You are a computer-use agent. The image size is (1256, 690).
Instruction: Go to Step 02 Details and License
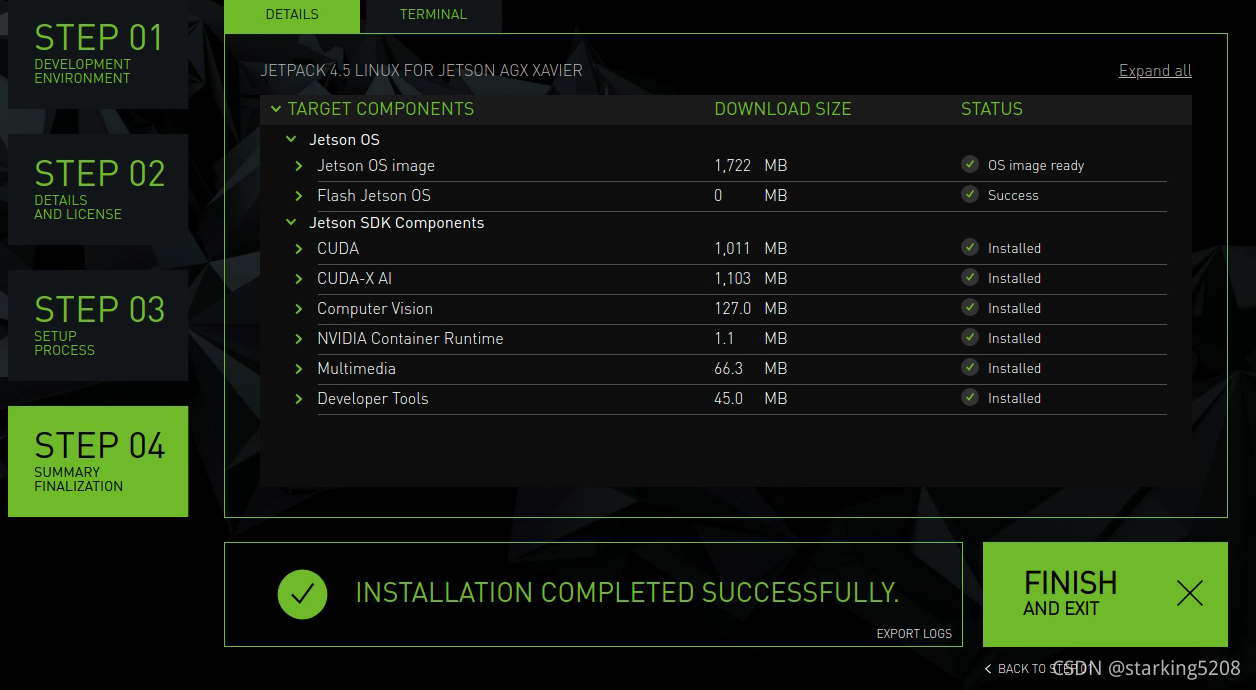pyautogui.click(x=98, y=189)
